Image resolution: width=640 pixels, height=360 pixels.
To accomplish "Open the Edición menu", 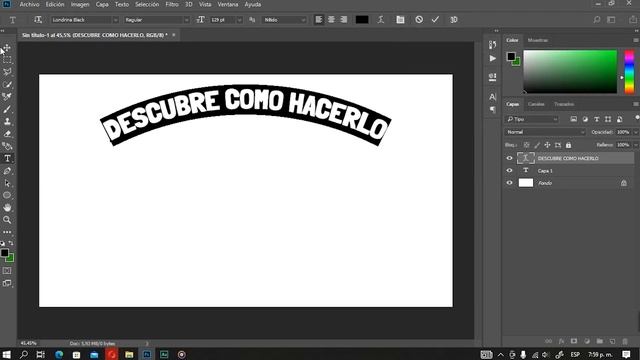I will (x=55, y=4).
